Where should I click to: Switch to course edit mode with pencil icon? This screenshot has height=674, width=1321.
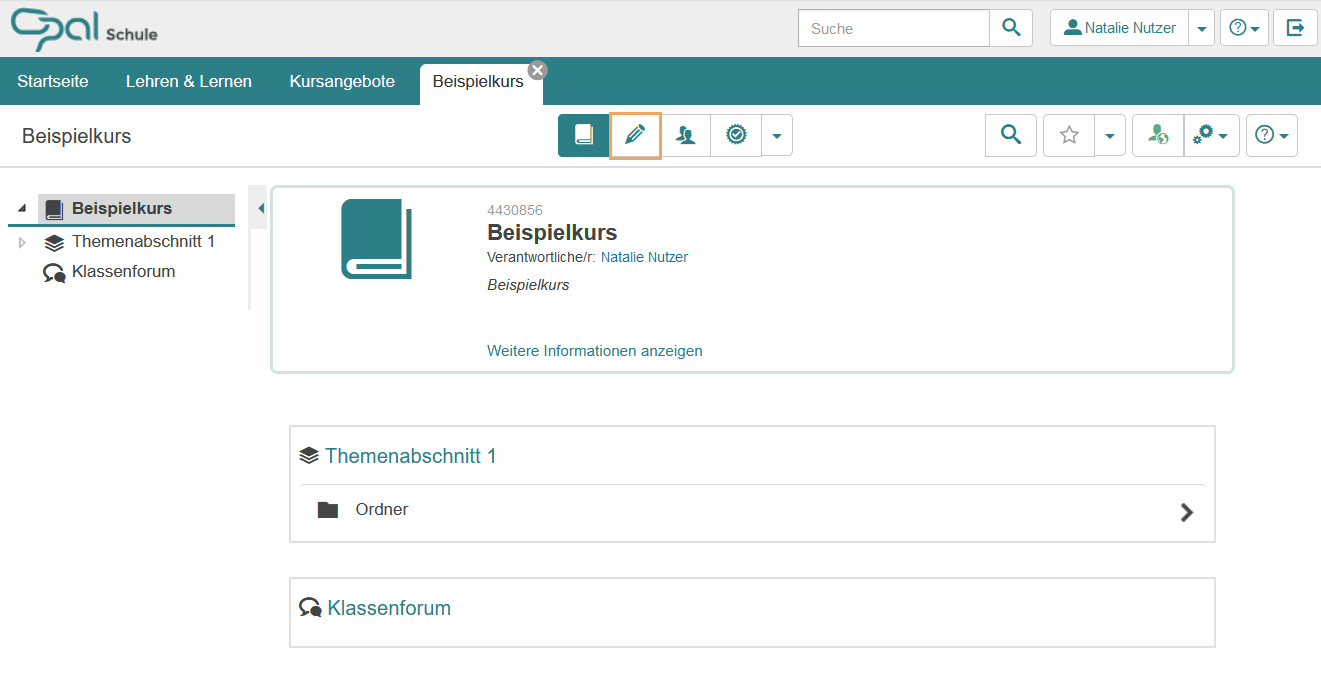click(x=635, y=135)
